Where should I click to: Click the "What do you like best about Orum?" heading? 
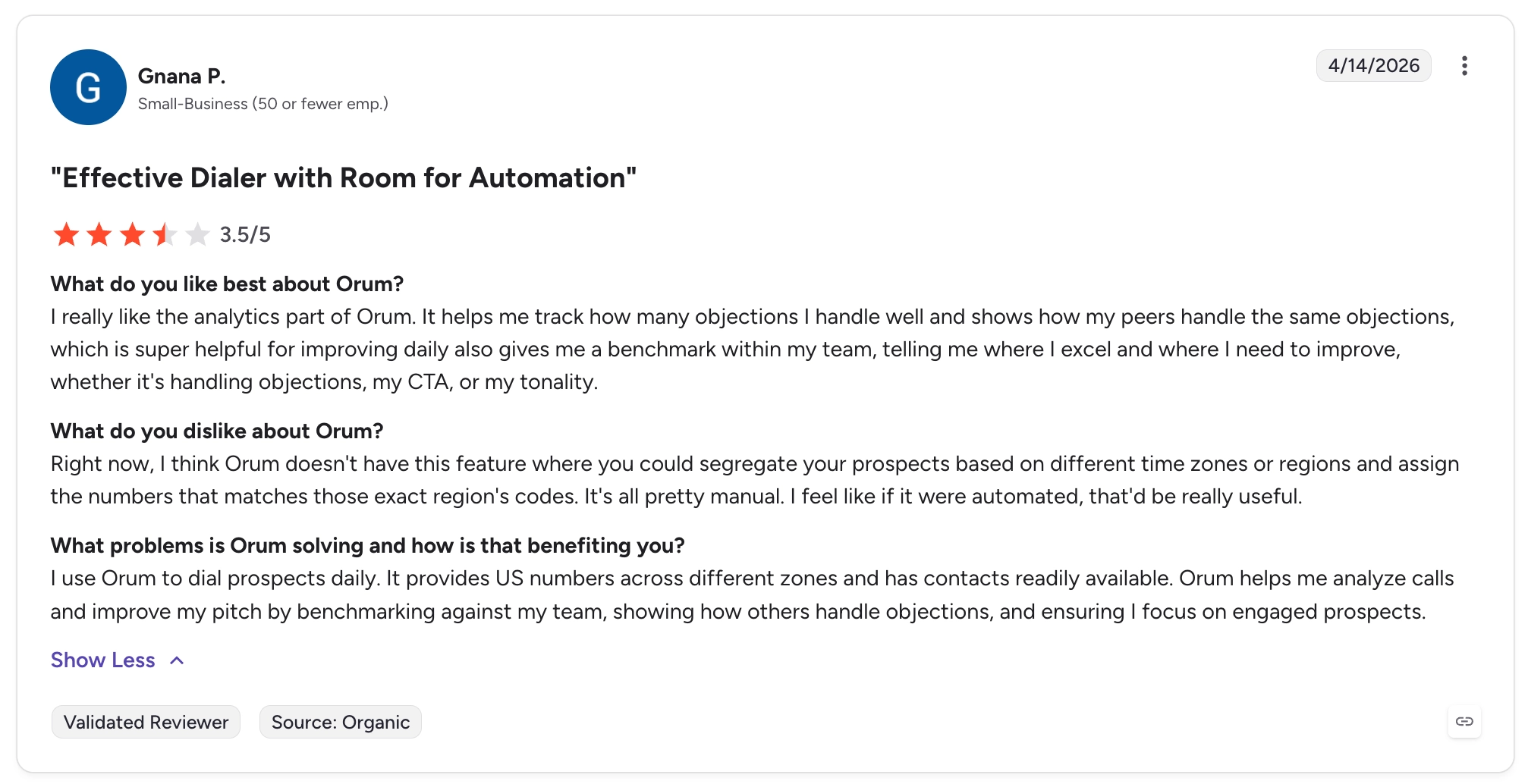[227, 284]
